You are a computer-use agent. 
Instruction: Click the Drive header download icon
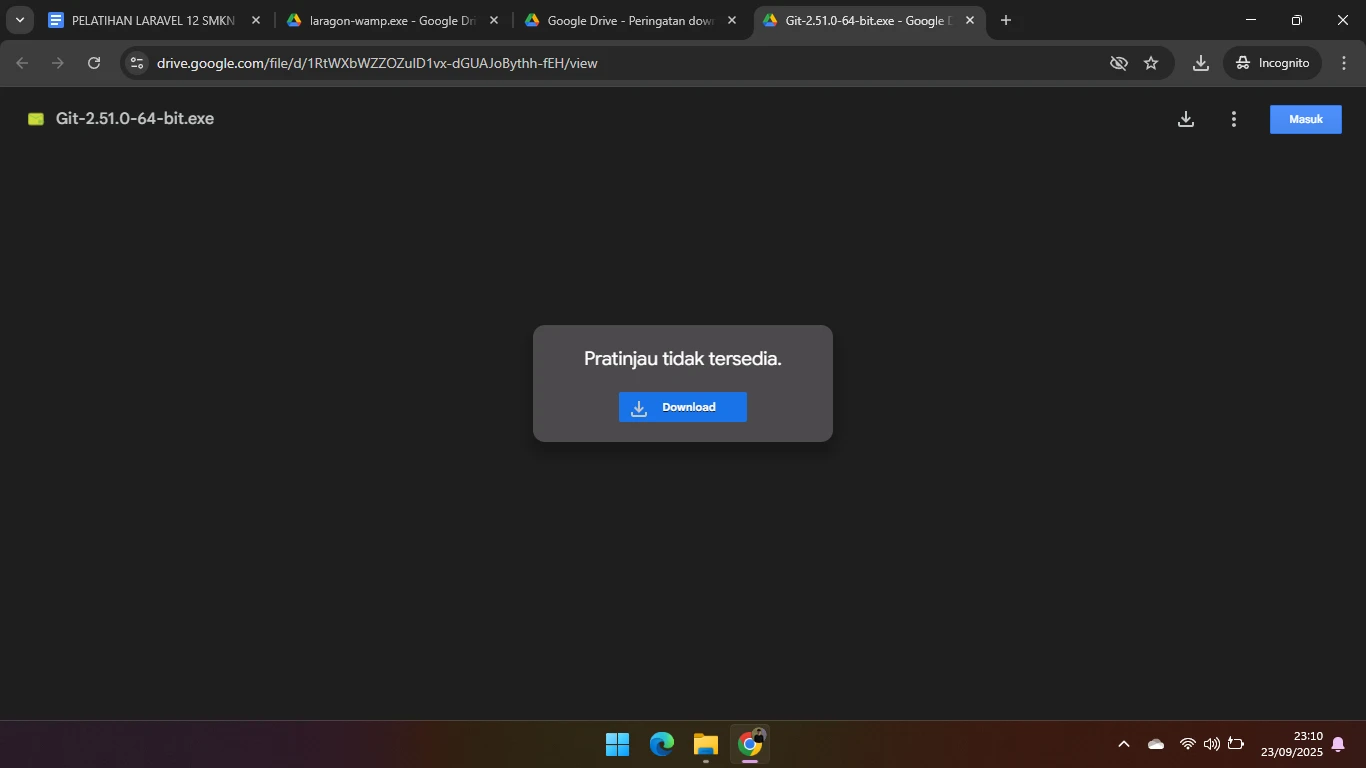[x=1185, y=119]
